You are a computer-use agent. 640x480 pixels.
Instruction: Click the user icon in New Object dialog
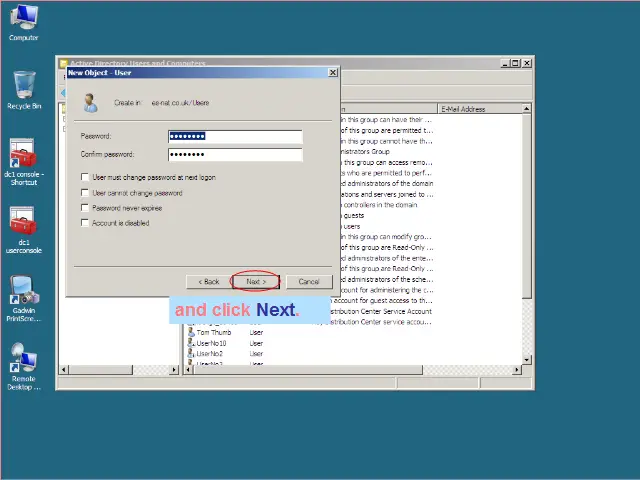(90, 102)
